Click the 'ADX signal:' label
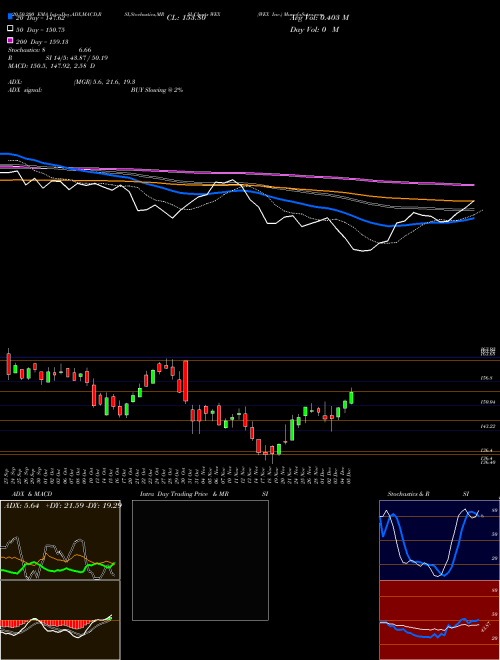 25,90
